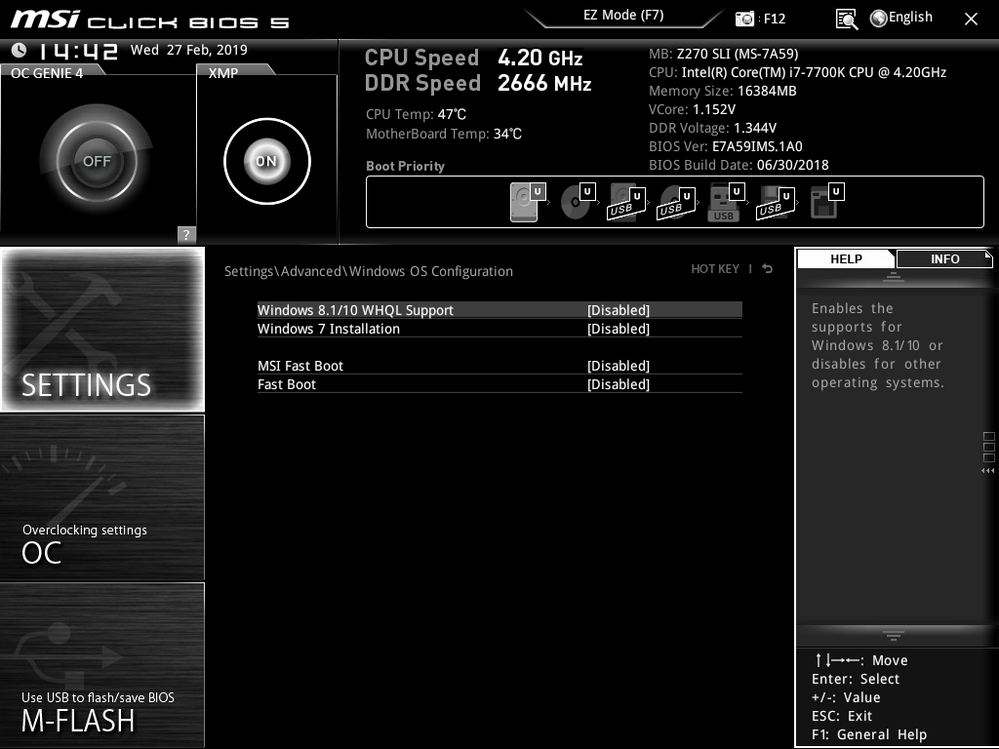Open the OC overclocking settings section
The image size is (999, 749).
tap(102, 498)
